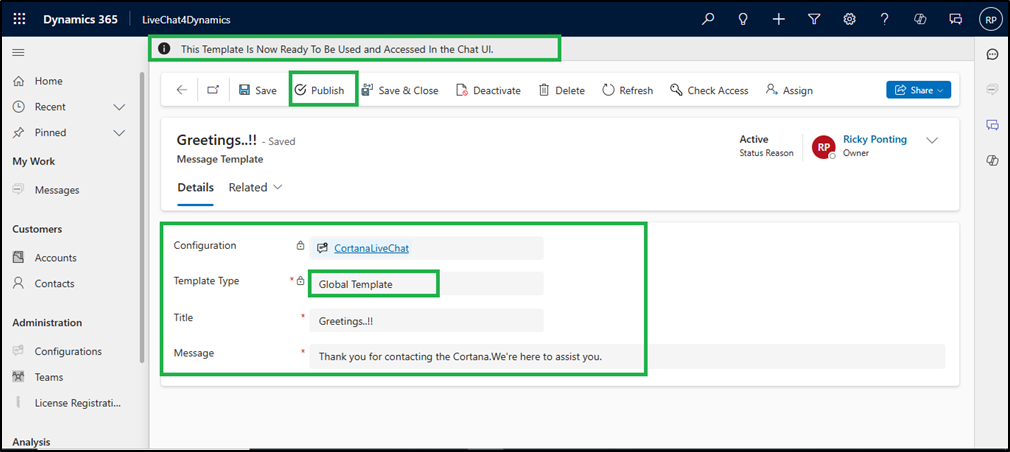This screenshot has width=1010, height=452.
Task: Open the lightbulb assistant icon
Action: click(x=743, y=18)
